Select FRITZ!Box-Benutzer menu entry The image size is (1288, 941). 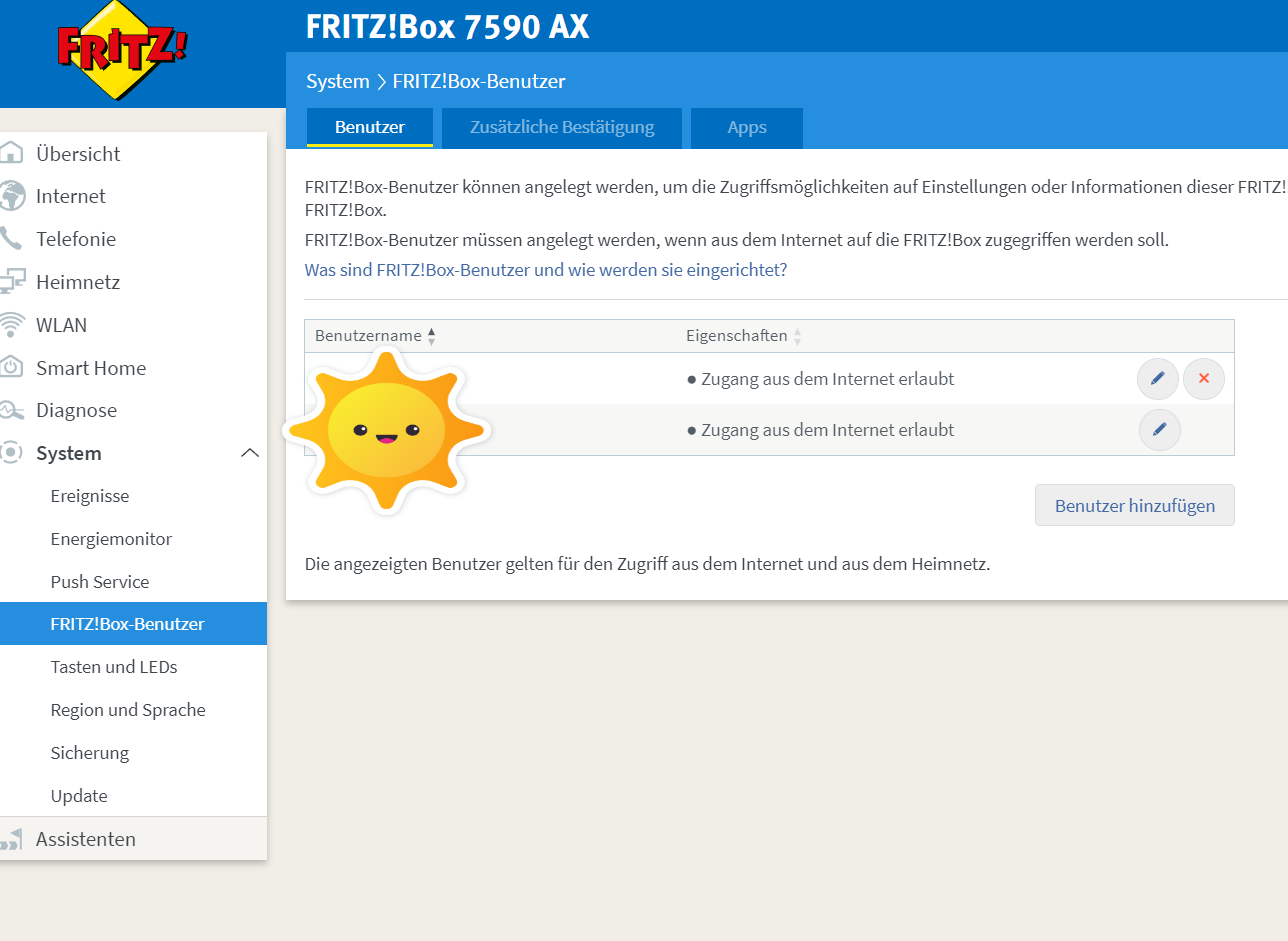point(133,624)
